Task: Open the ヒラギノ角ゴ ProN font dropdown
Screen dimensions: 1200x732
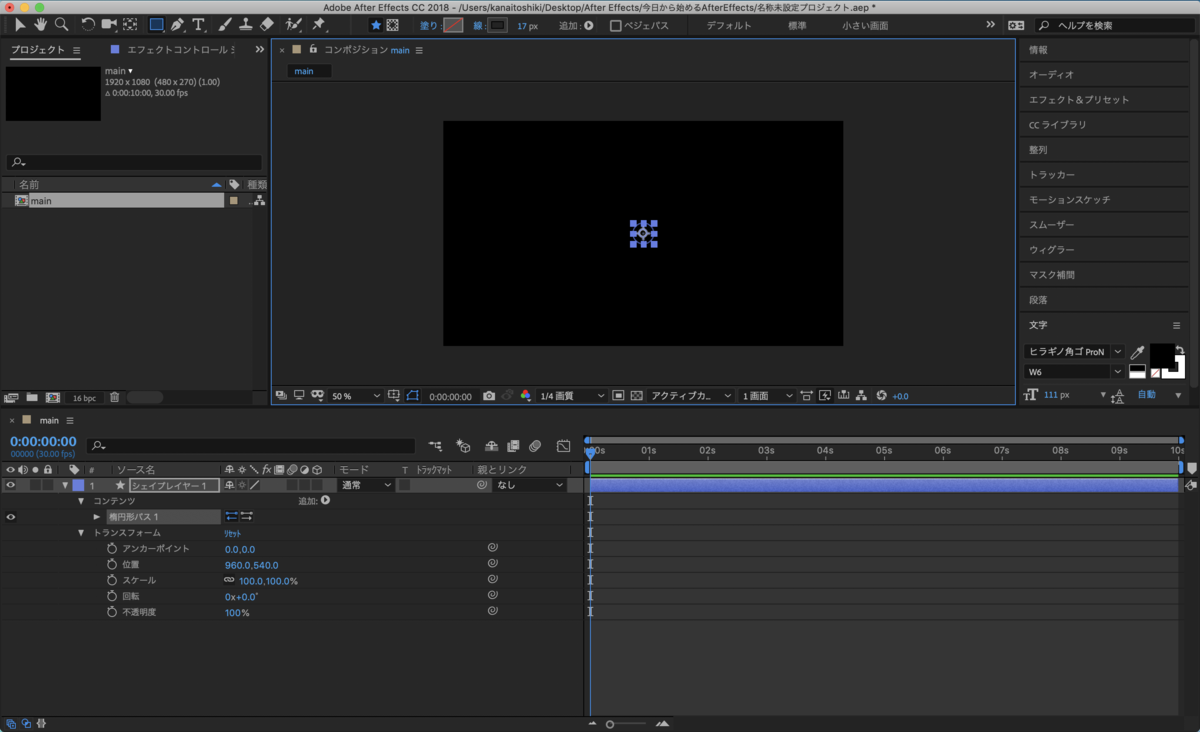Action: point(1075,352)
